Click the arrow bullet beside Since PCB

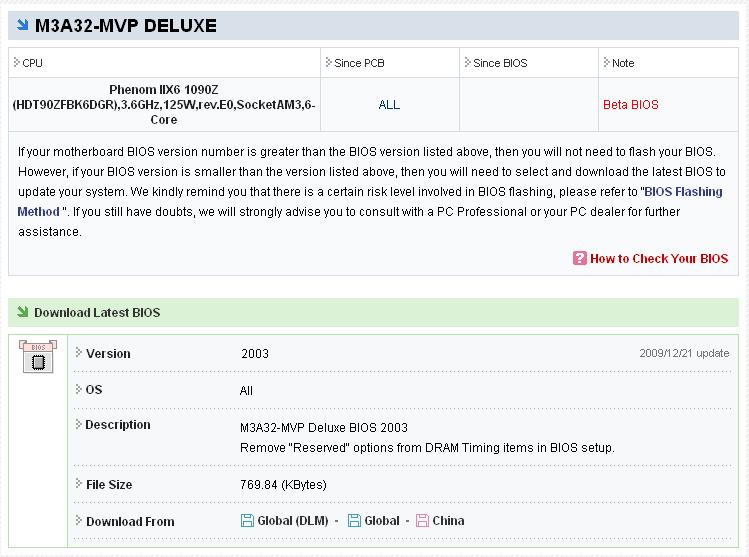[x=328, y=62]
